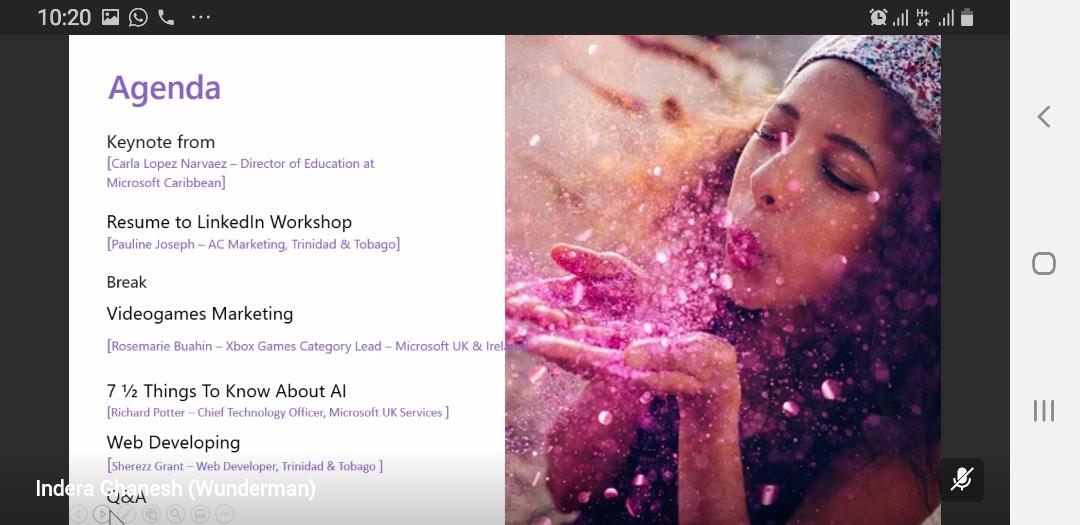Tap the Android home button

click(x=1043, y=263)
